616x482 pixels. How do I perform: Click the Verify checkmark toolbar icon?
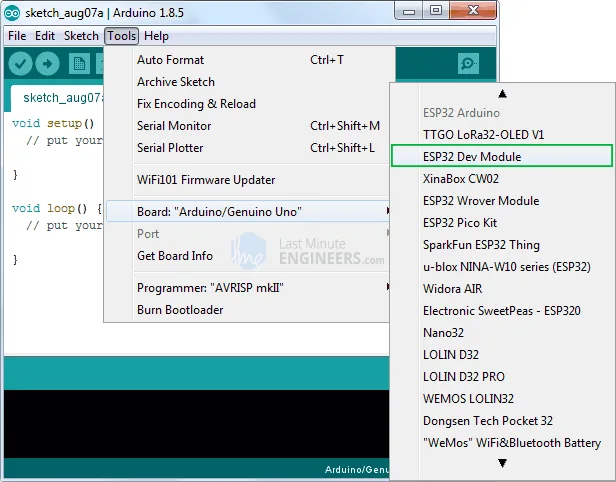point(20,64)
